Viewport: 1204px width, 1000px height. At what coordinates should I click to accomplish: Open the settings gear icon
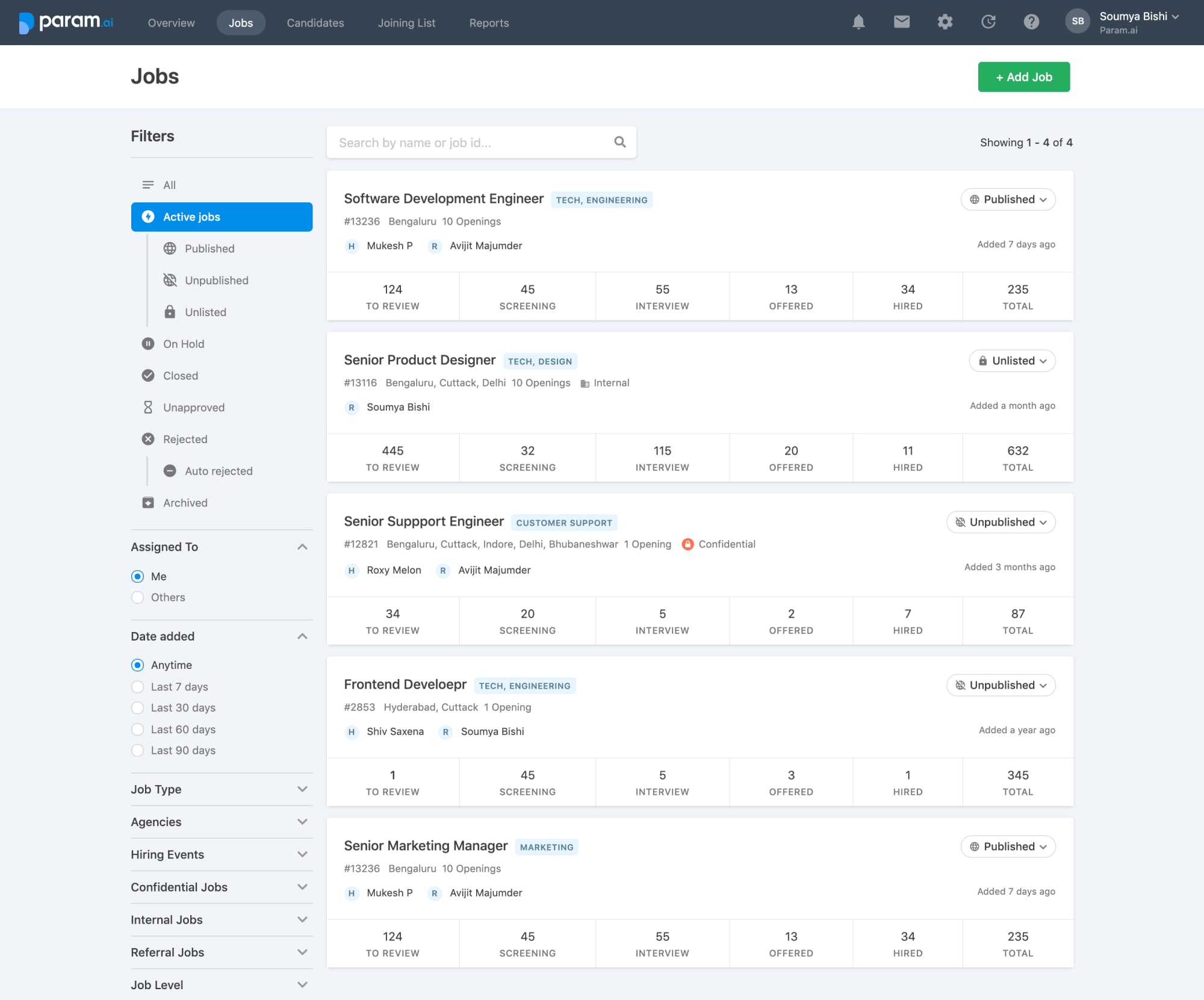(945, 22)
